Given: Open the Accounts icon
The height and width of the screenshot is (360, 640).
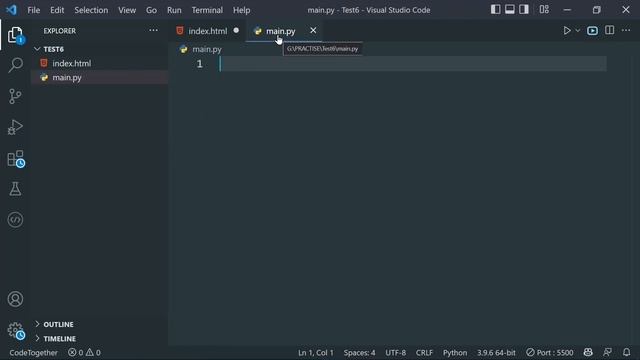Looking at the screenshot, I should (15, 299).
